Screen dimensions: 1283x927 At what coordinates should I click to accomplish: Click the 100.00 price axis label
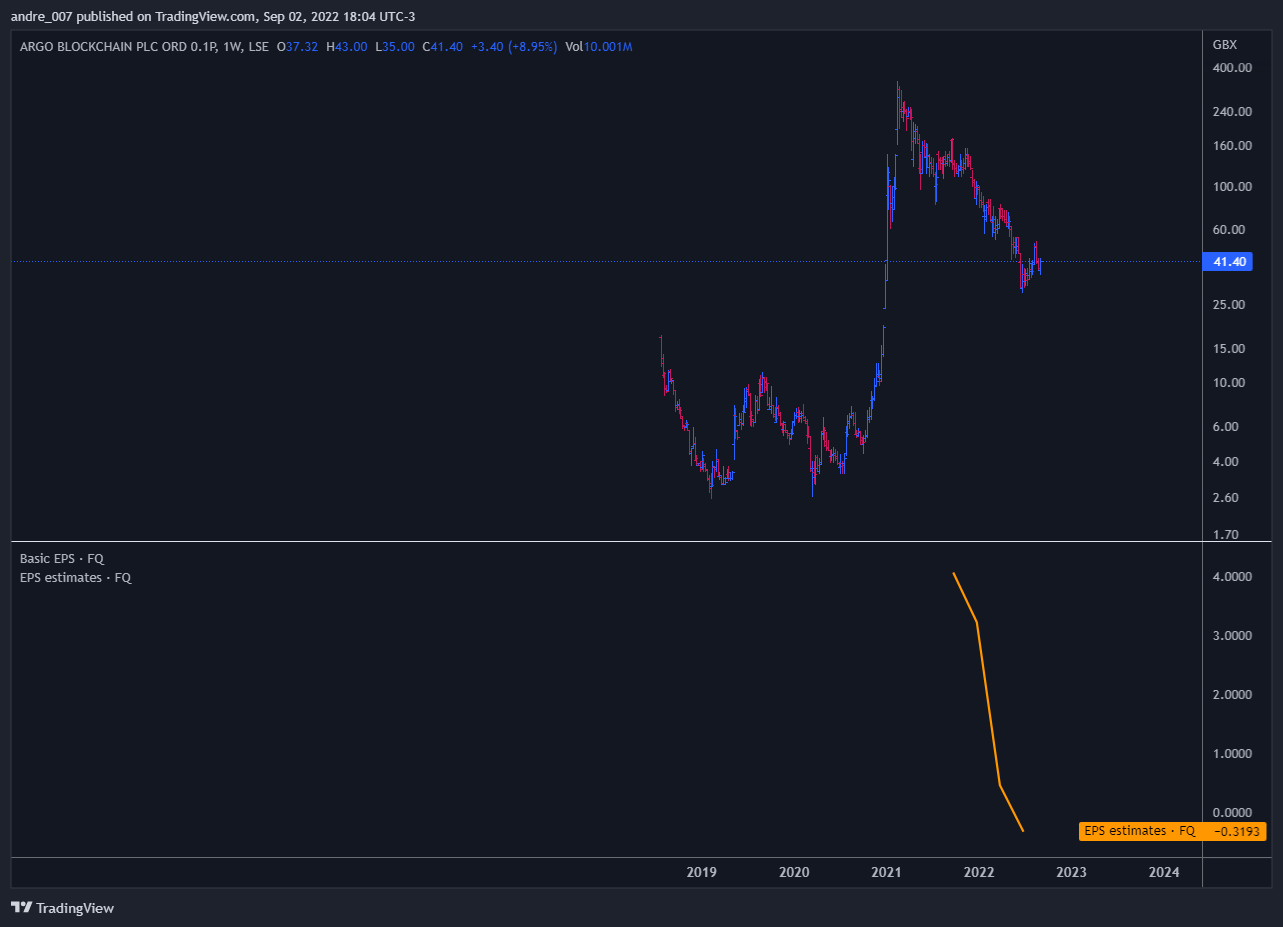click(x=1232, y=187)
